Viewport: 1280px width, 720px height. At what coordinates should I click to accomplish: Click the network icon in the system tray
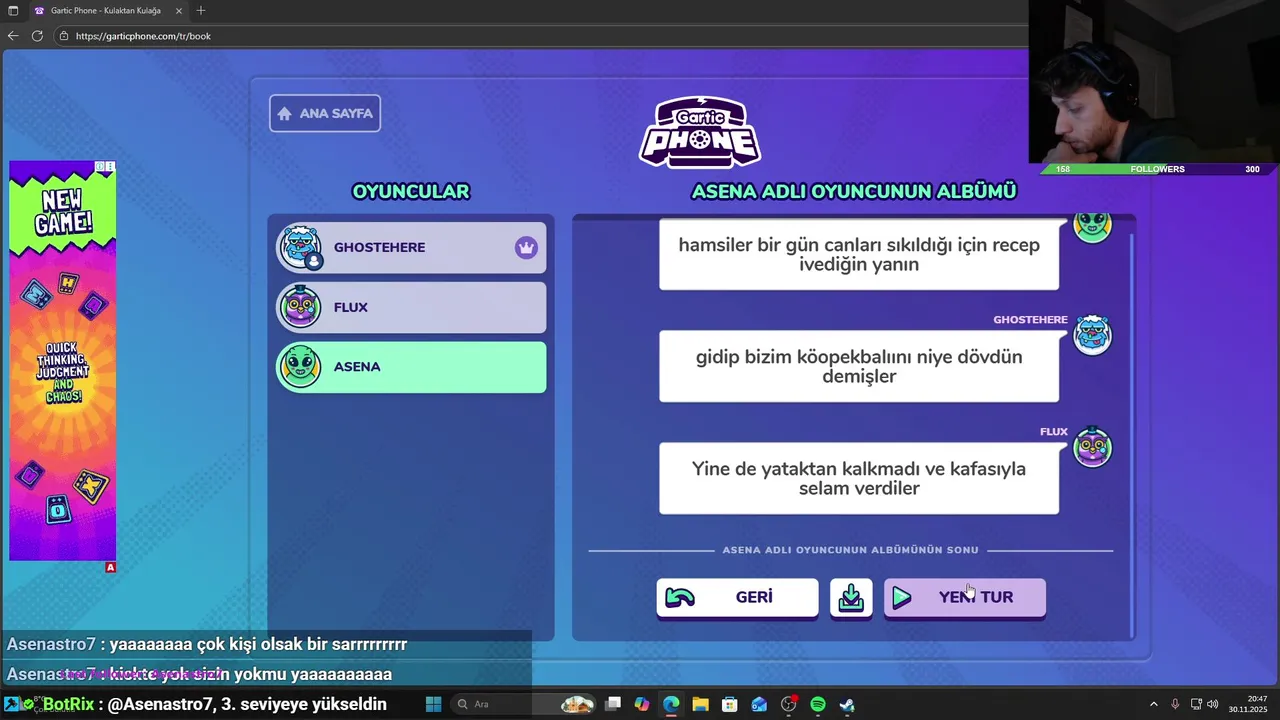coord(1196,704)
